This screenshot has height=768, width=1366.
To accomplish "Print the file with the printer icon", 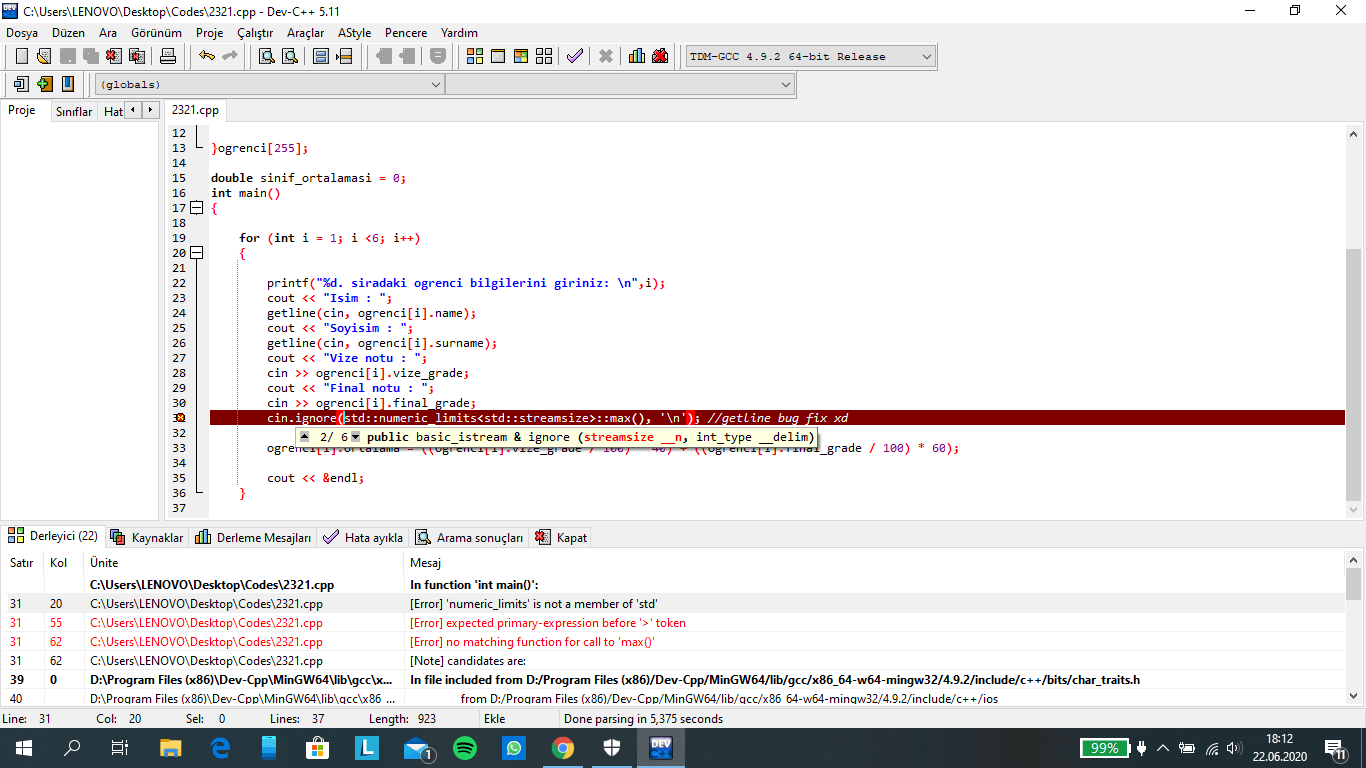I will [x=168, y=56].
